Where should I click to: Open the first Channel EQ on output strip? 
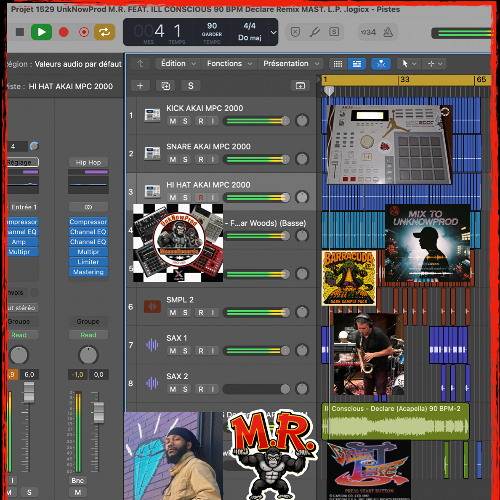88,232
